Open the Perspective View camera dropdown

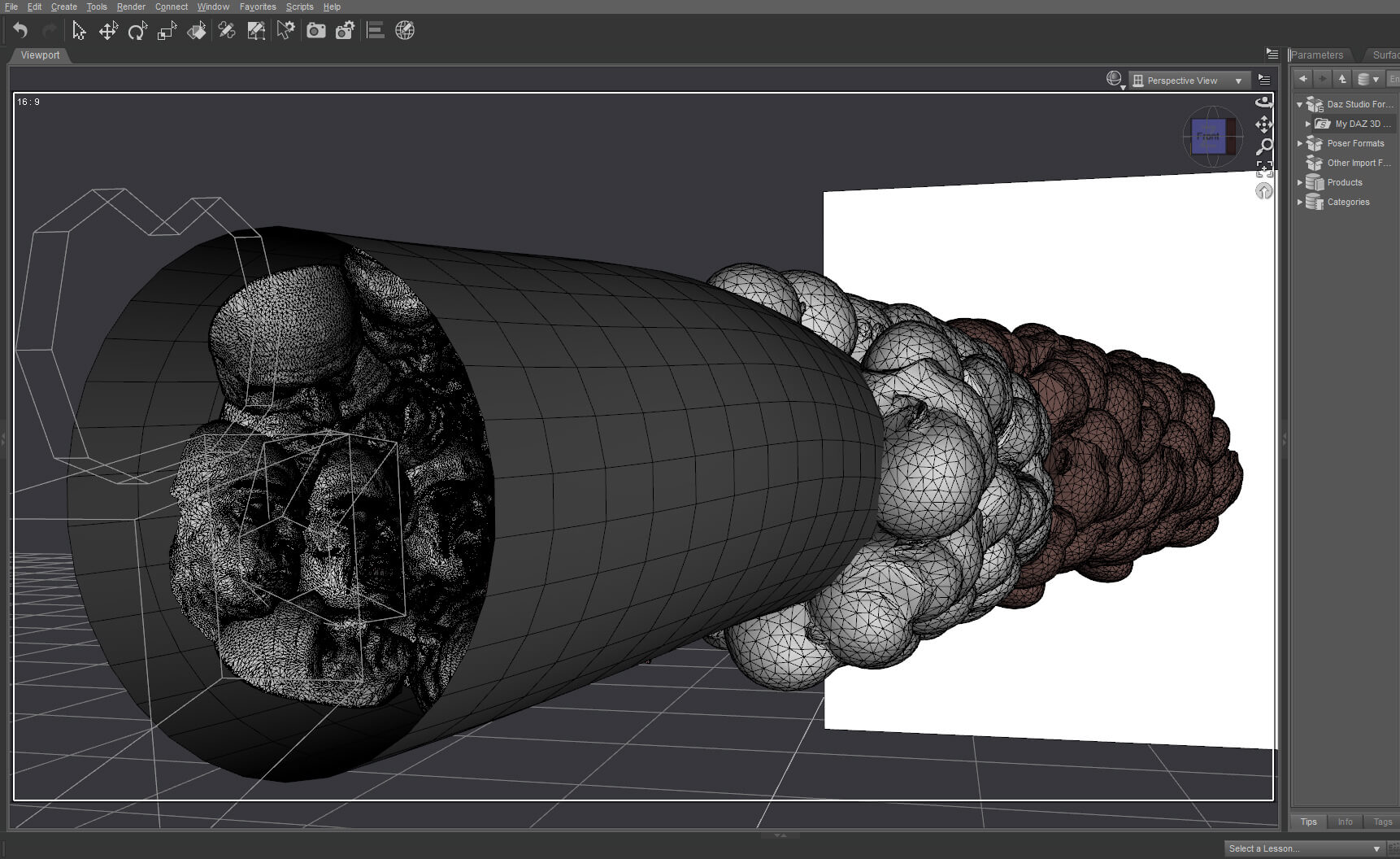point(1188,81)
